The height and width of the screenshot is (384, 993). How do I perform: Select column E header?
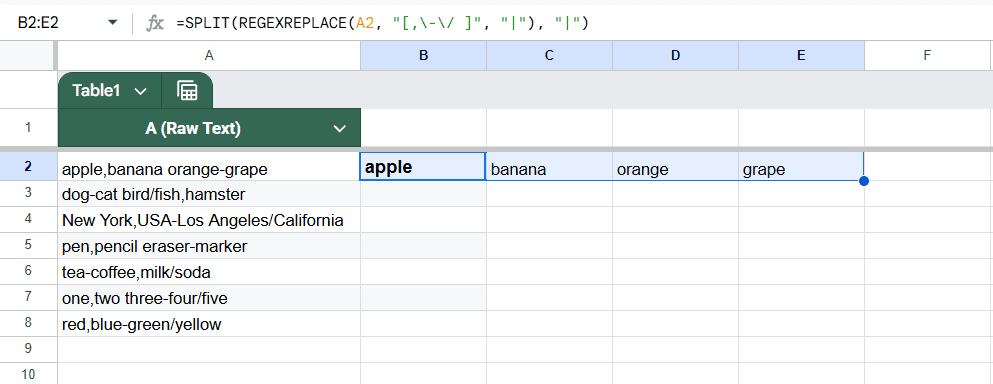(x=802, y=56)
